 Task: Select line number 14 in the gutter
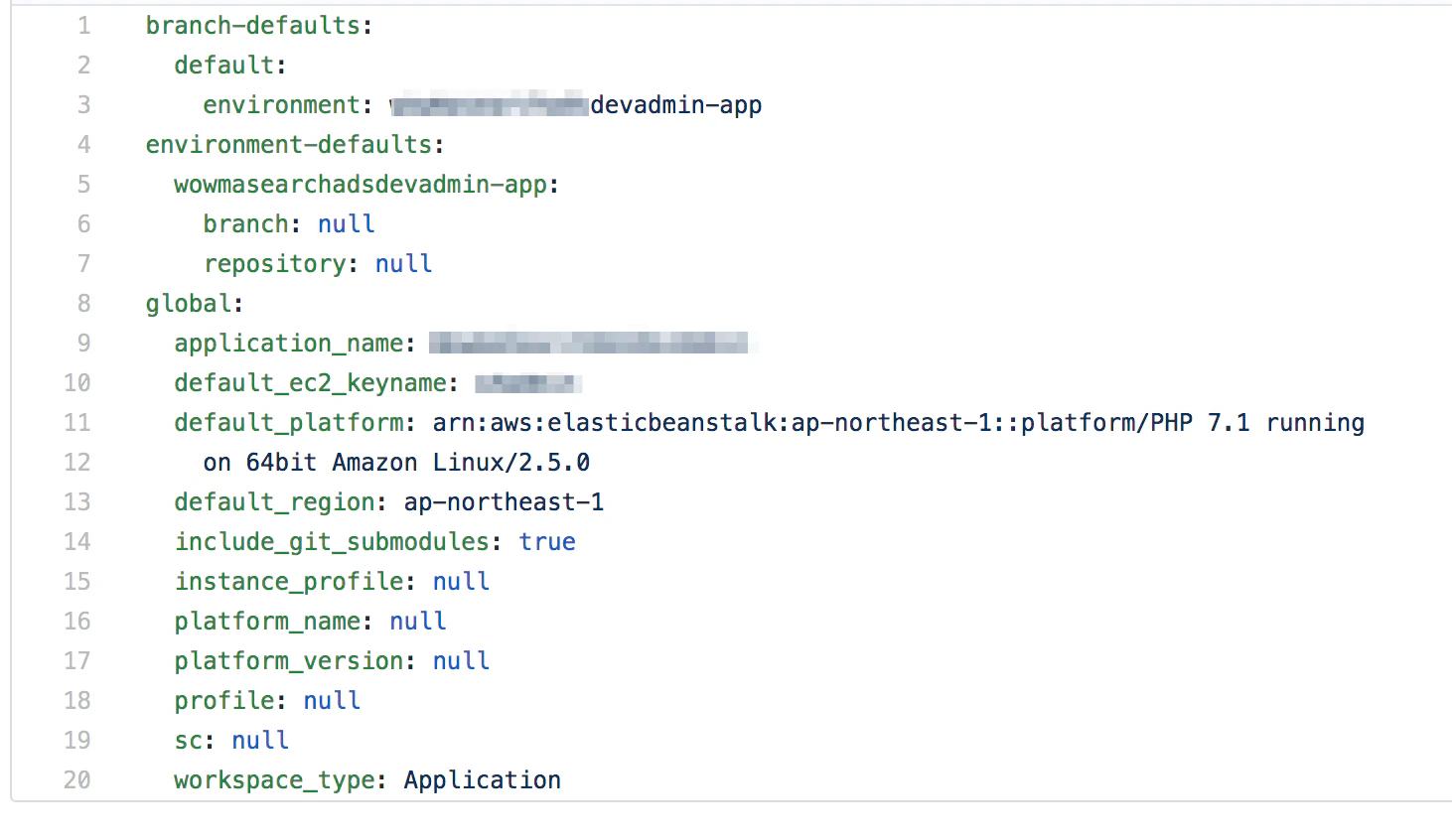[77, 542]
